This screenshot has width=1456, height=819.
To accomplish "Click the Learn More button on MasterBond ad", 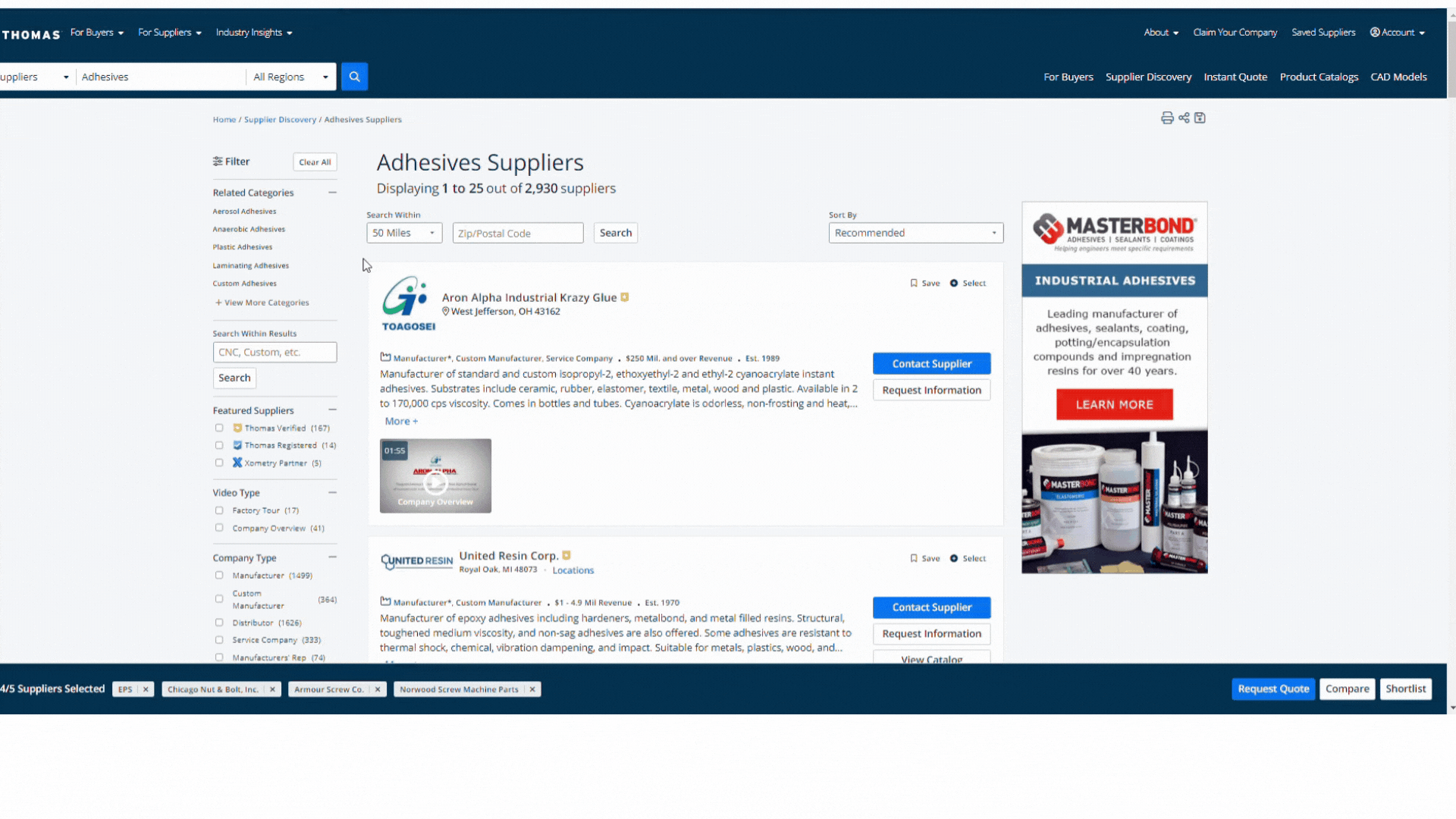I will [1114, 404].
